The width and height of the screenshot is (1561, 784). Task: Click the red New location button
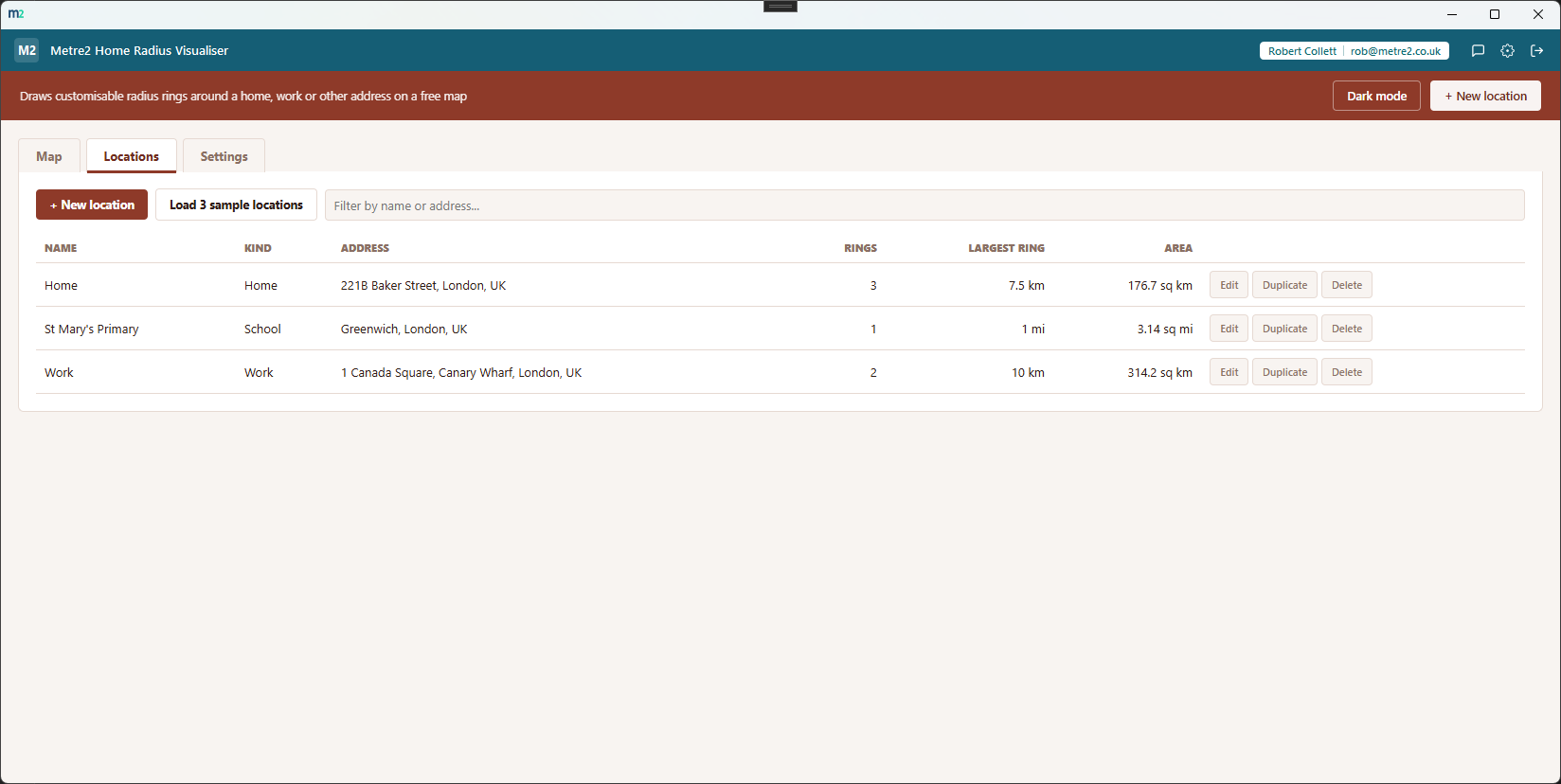coord(92,205)
